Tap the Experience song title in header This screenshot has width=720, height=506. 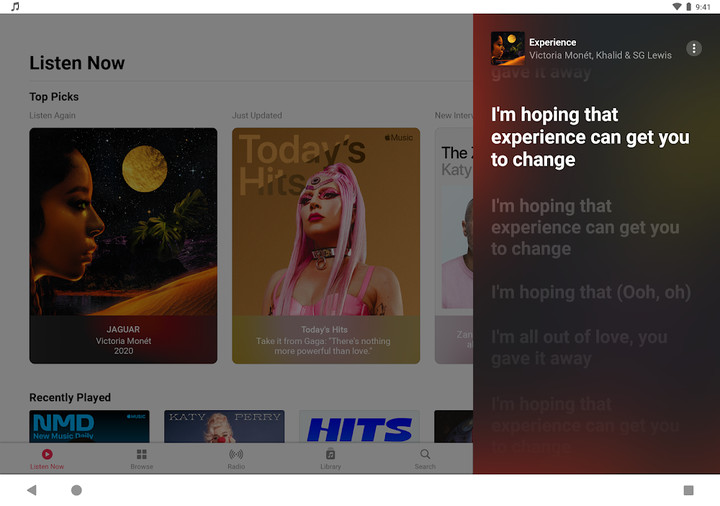pos(553,42)
